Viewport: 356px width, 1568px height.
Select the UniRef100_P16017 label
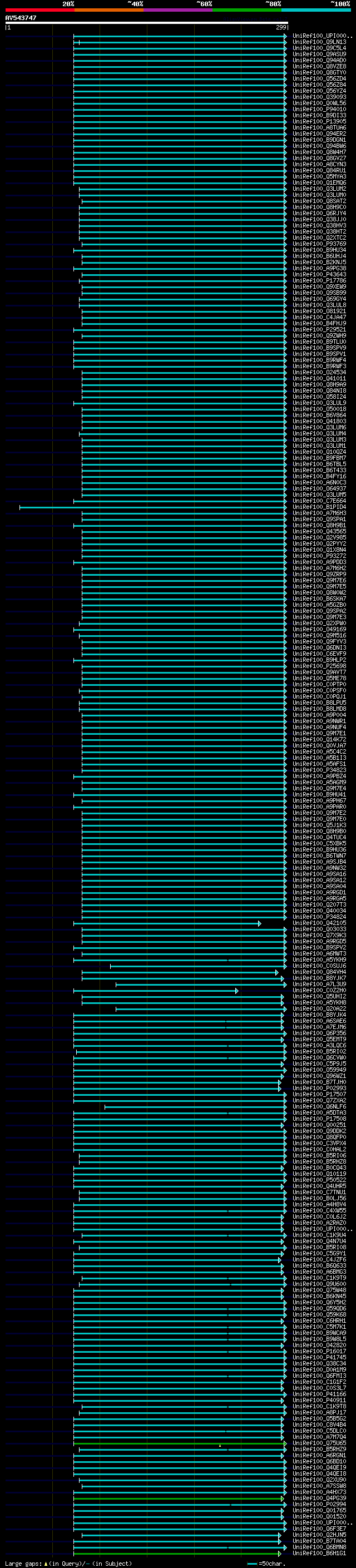click(319, 1351)
